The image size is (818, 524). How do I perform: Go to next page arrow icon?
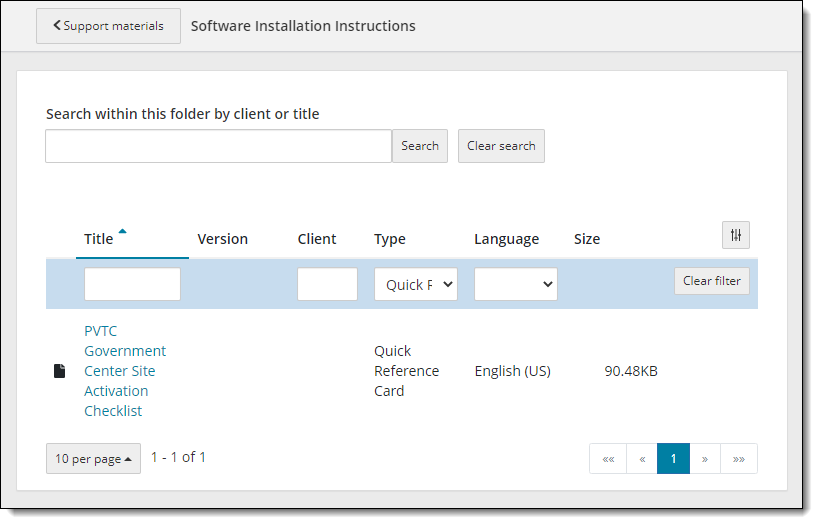pyautogui.click(x=705, y=459)
